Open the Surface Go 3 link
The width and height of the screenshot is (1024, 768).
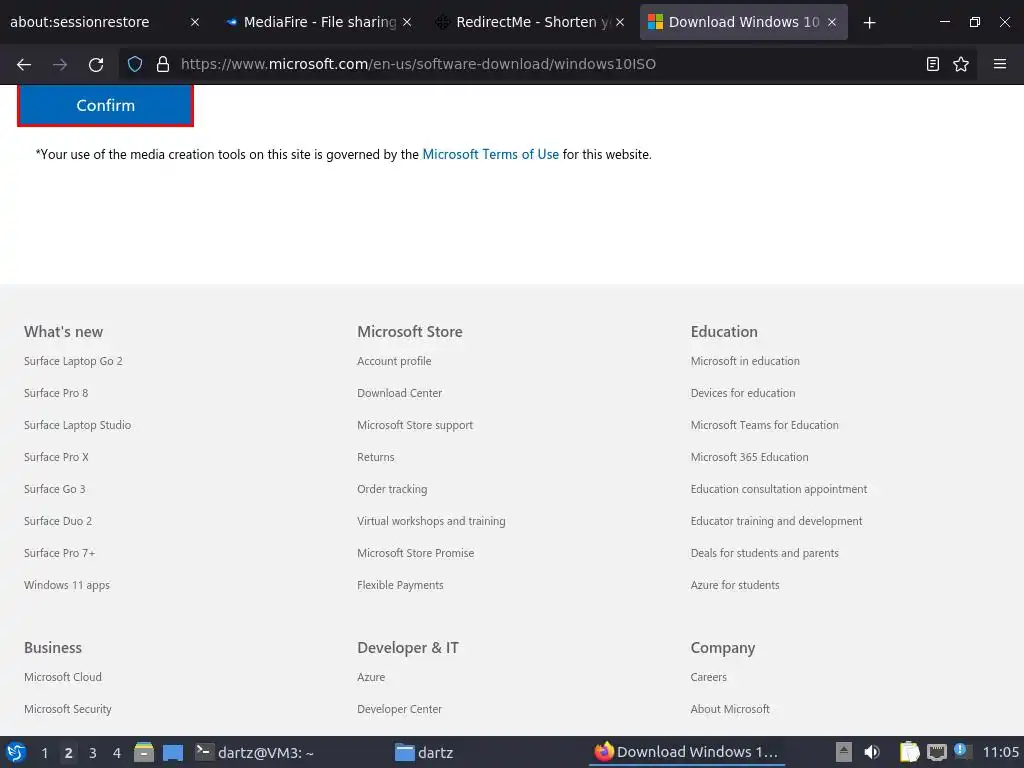(x=55, y=489)
